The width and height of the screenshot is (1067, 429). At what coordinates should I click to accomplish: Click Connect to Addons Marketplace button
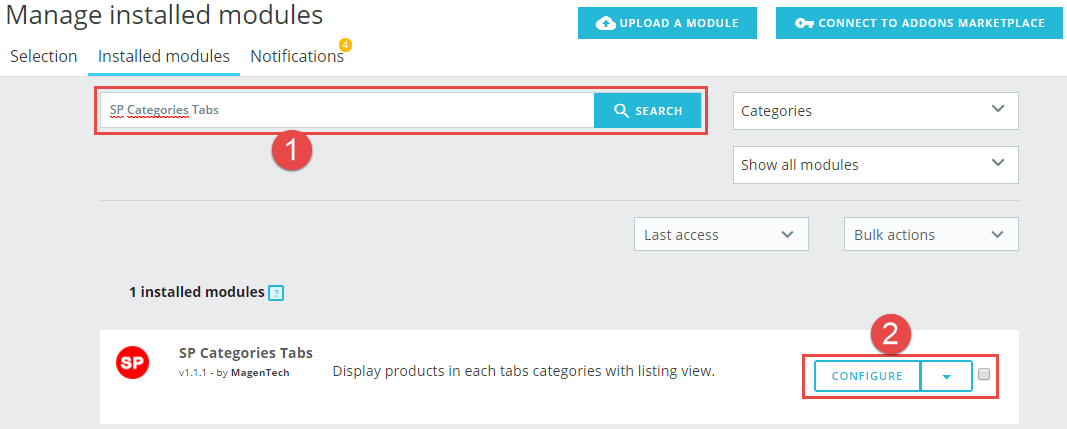(918, 23)
